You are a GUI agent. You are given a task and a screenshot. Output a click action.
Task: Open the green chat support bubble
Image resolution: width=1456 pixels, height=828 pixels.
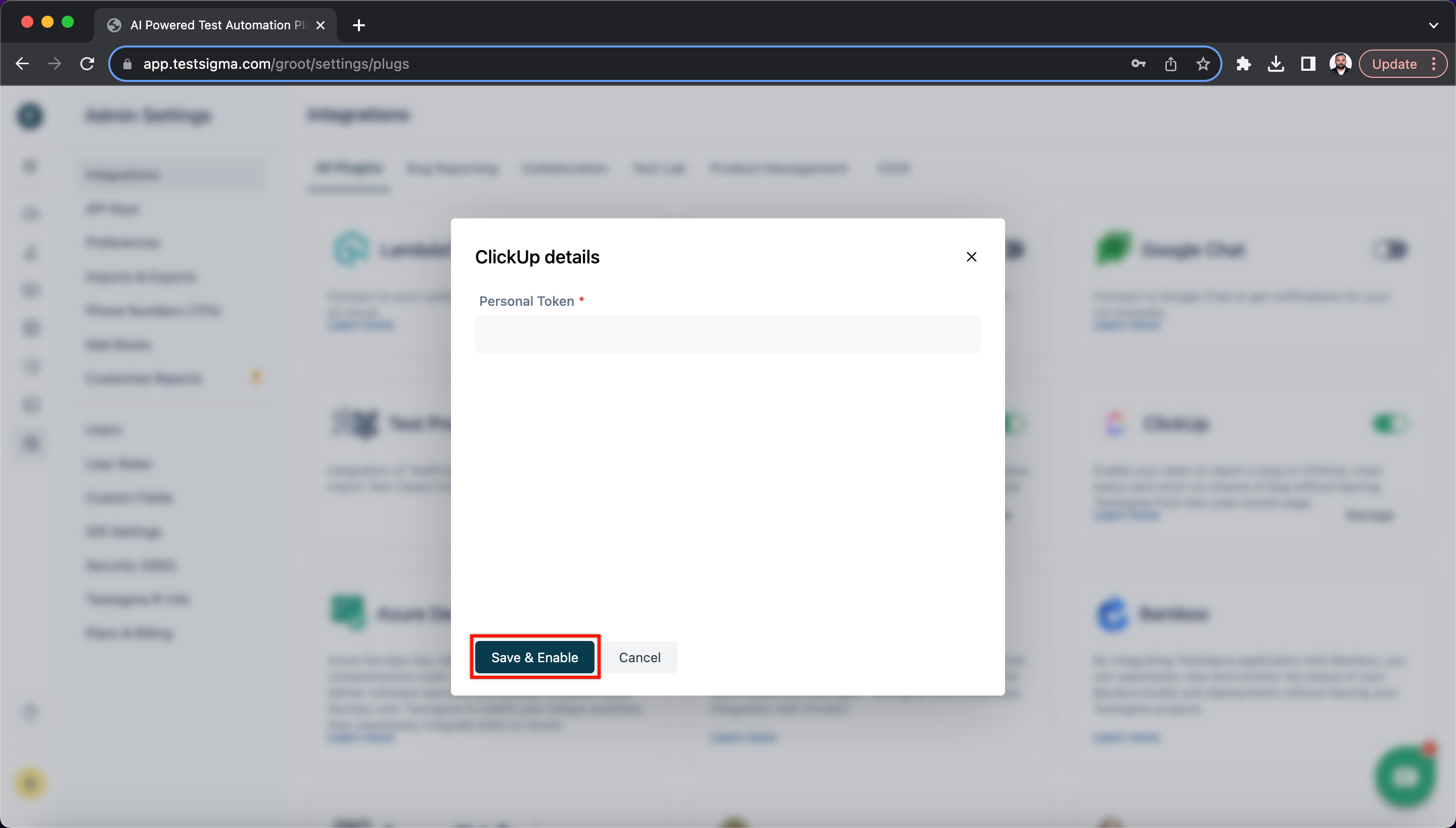coord(1405,777)
